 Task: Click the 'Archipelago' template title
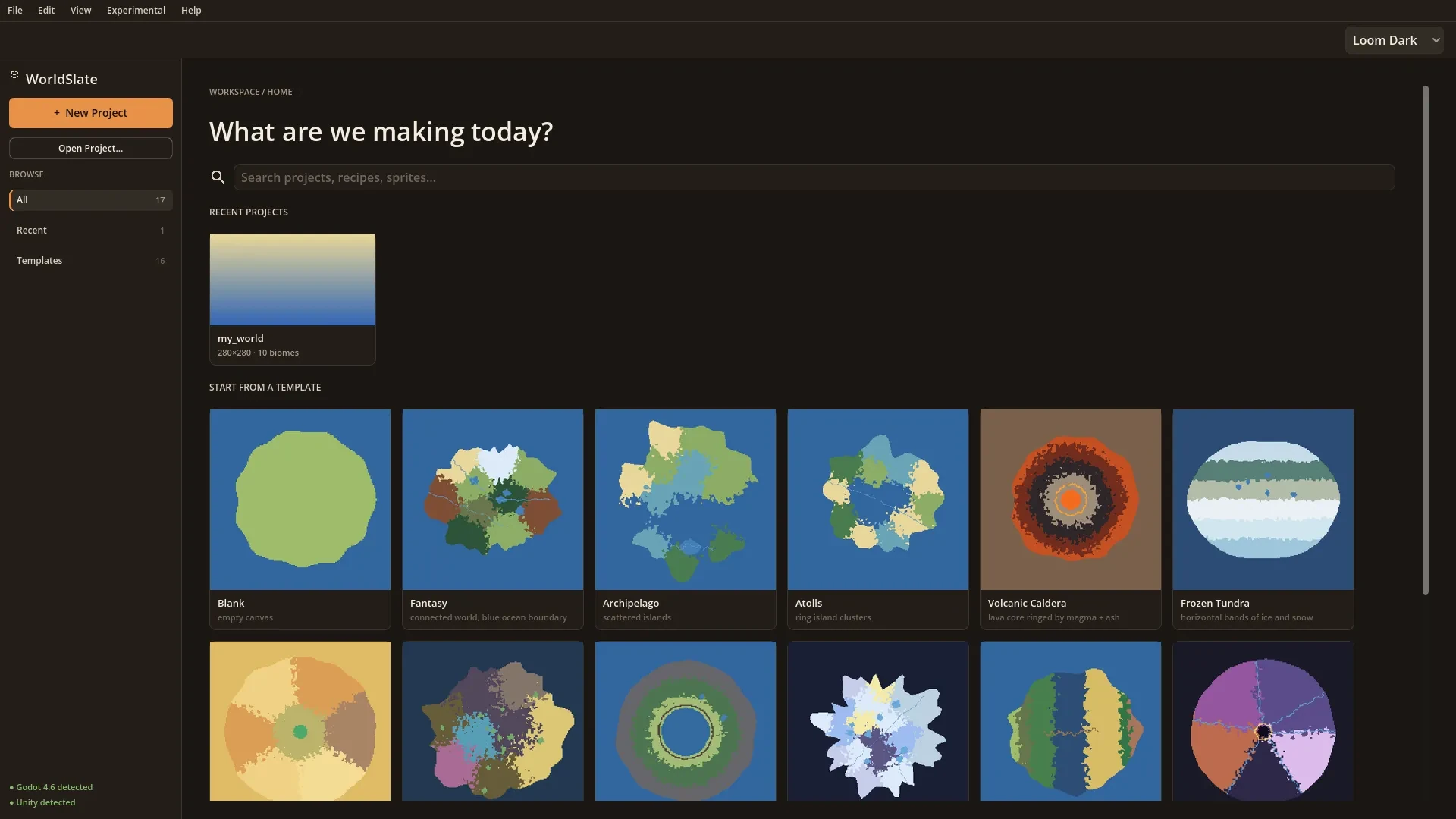(631, 604)
